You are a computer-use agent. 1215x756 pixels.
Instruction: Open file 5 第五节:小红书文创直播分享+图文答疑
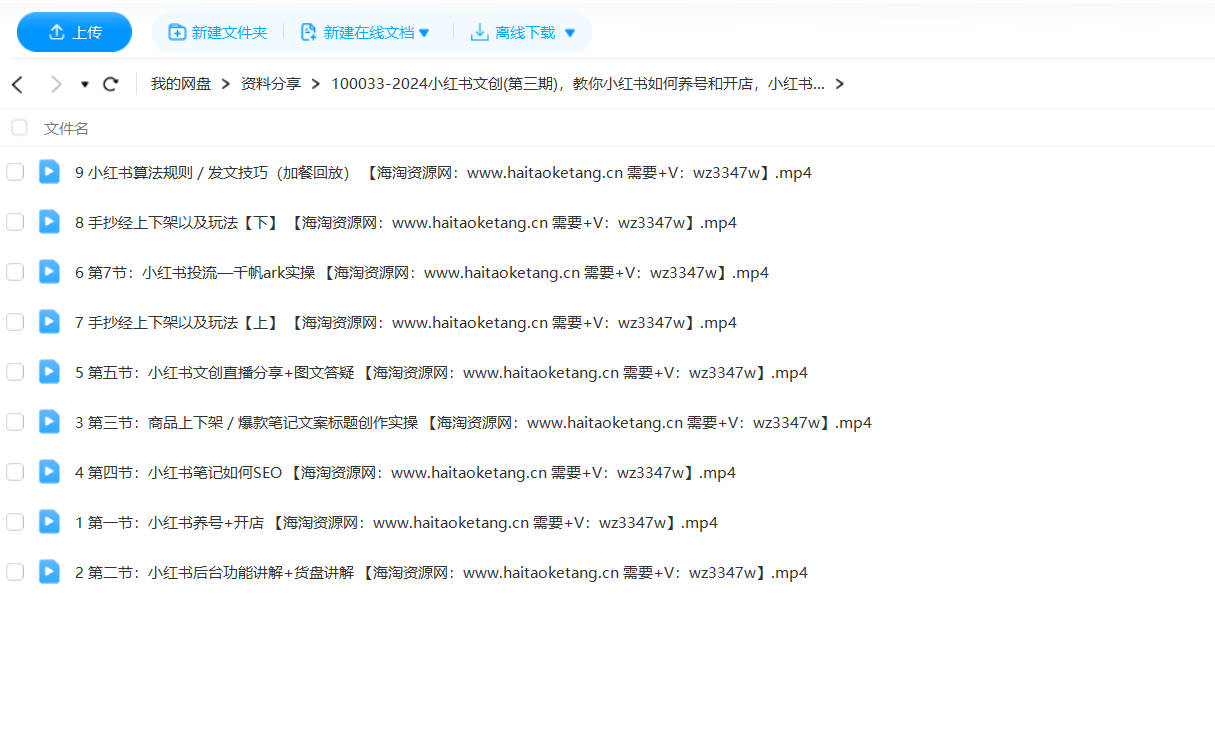point(441,372)
